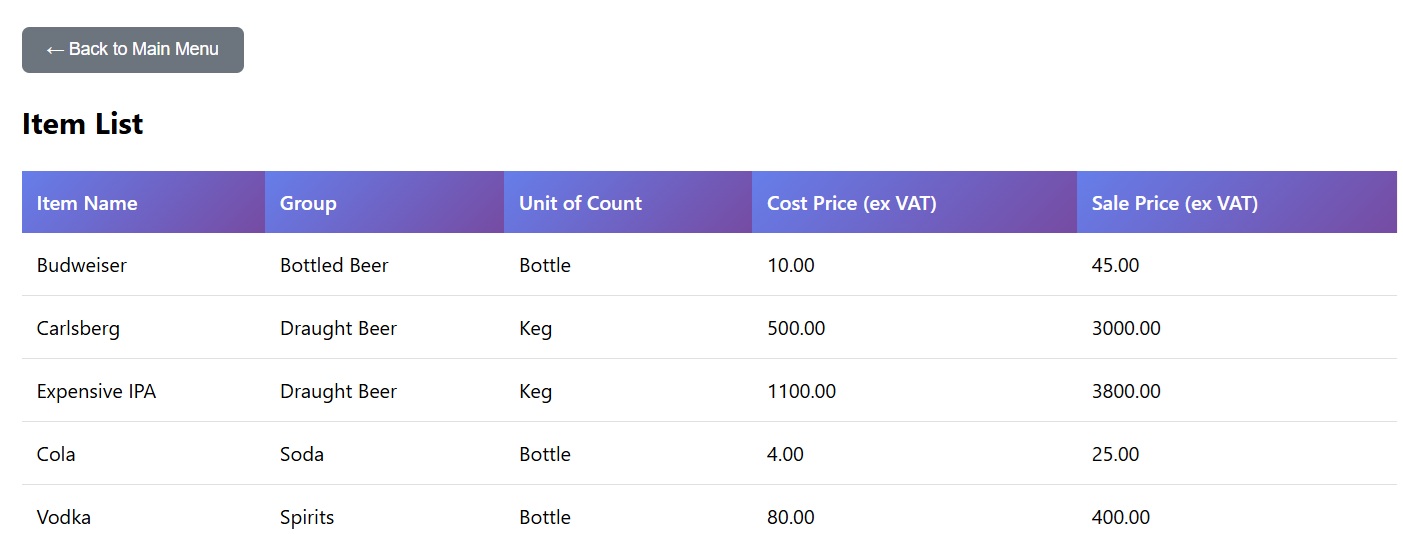Click Carlsberg's Draught Beer group cell
Viewport: 1403px width, 545px height.
pos(338,328)
